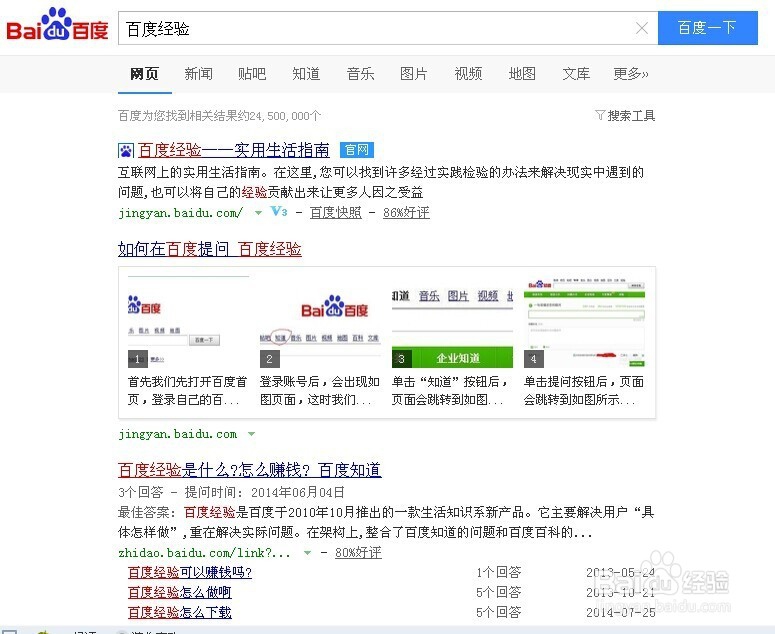
Task: Switch to the 图片 tab
Action: (x=414, y=74)
